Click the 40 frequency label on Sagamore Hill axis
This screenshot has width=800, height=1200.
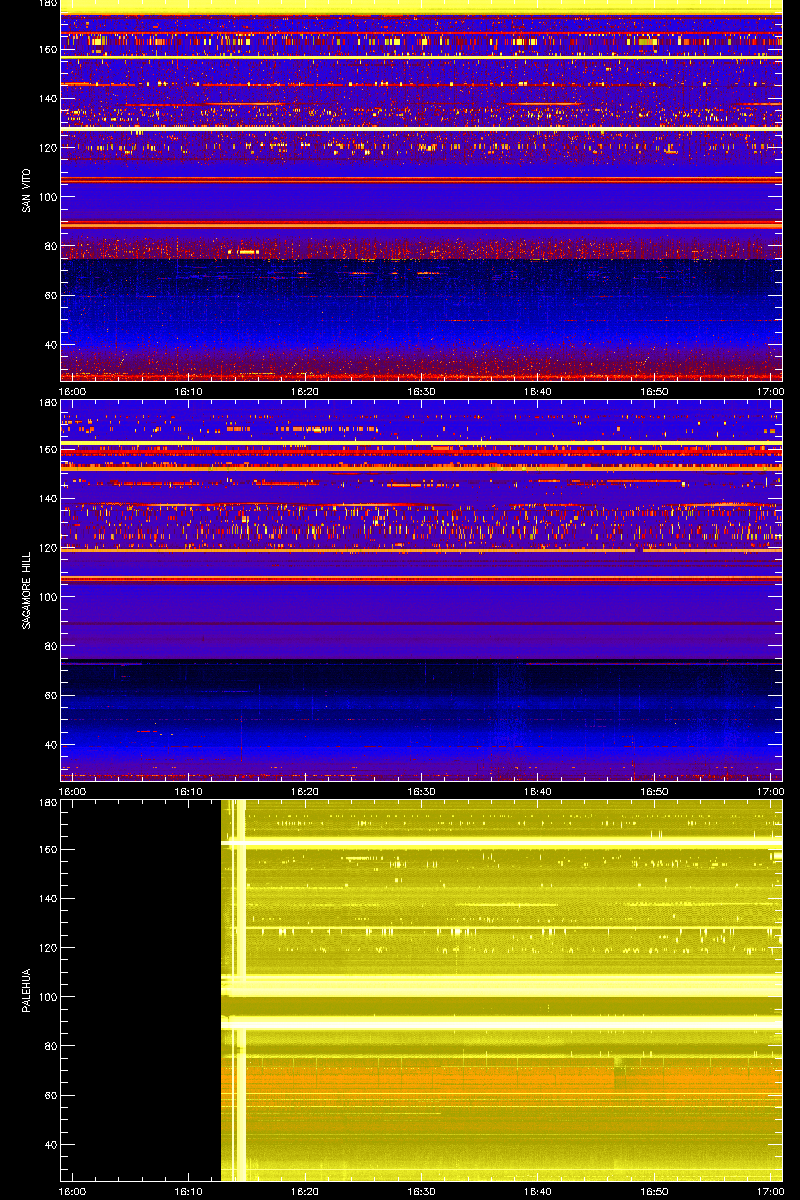[50, 744]
